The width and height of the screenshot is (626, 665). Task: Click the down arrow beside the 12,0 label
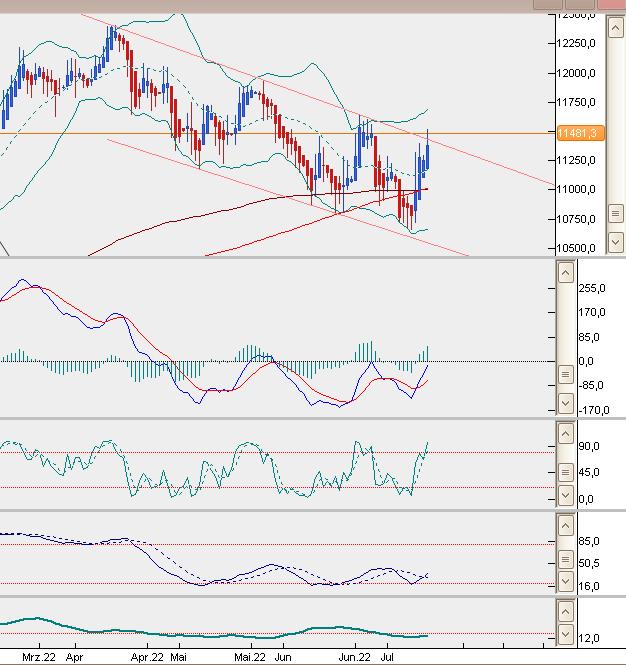[565, 634]
